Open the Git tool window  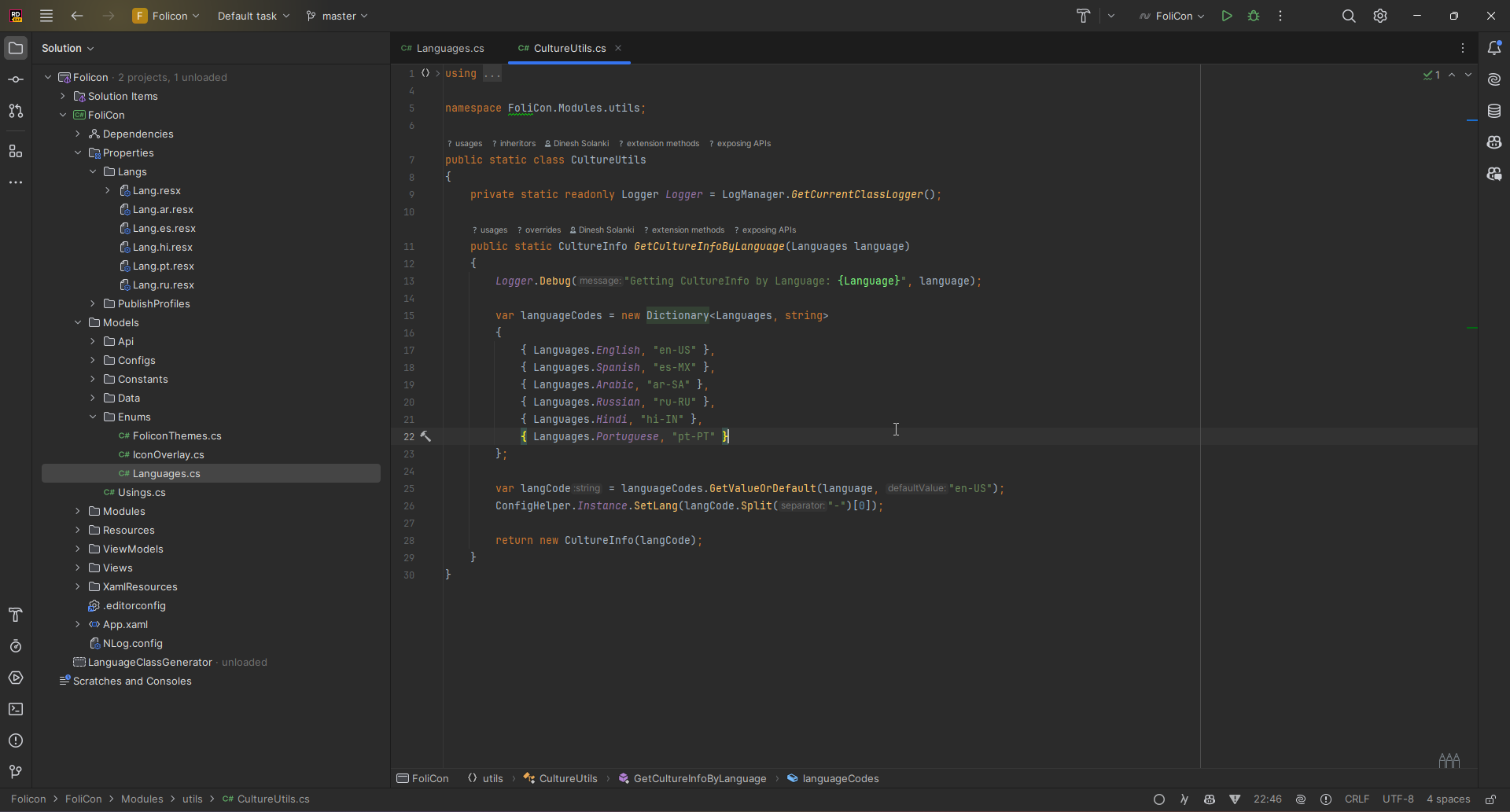[16, 772]
